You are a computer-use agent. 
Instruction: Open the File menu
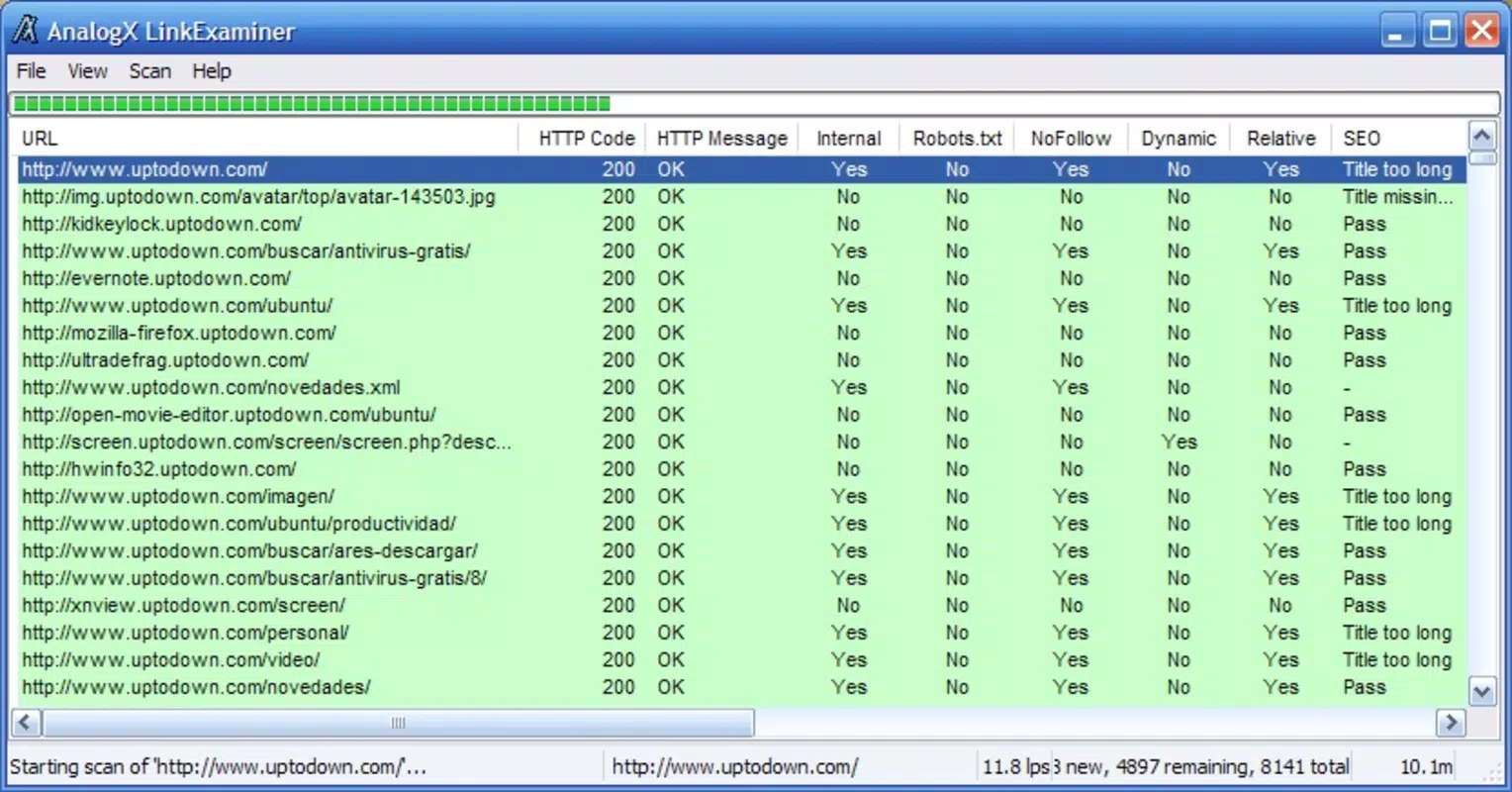pos(31,71)
